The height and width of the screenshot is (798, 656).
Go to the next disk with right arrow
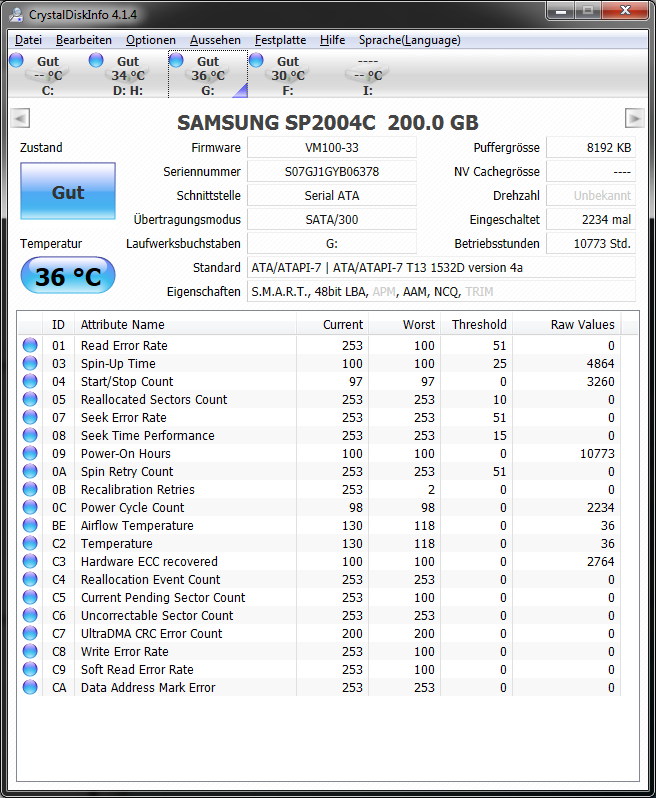click(x=635, y=119)
